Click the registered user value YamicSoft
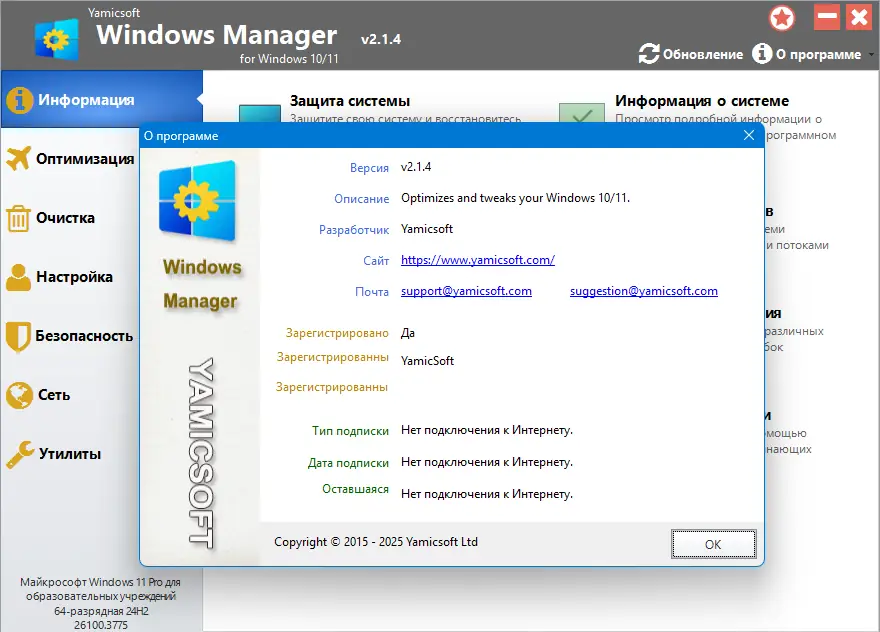 [x=427, y=361]
